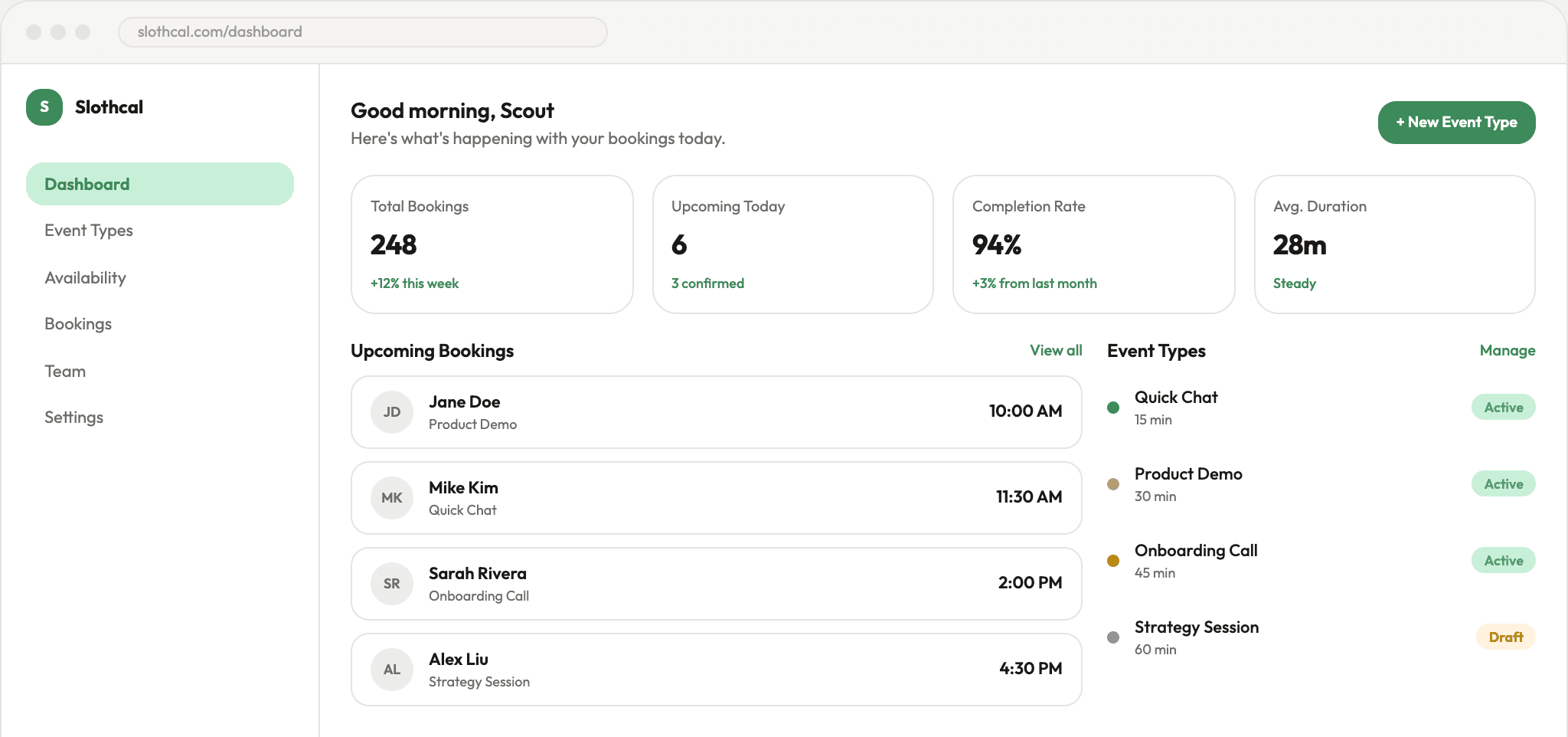Select Mike Kim's MK avatar
Image resolution: width=1568 pixels, height=737 pixels.
pyautogui.click(x=391, y=497)
